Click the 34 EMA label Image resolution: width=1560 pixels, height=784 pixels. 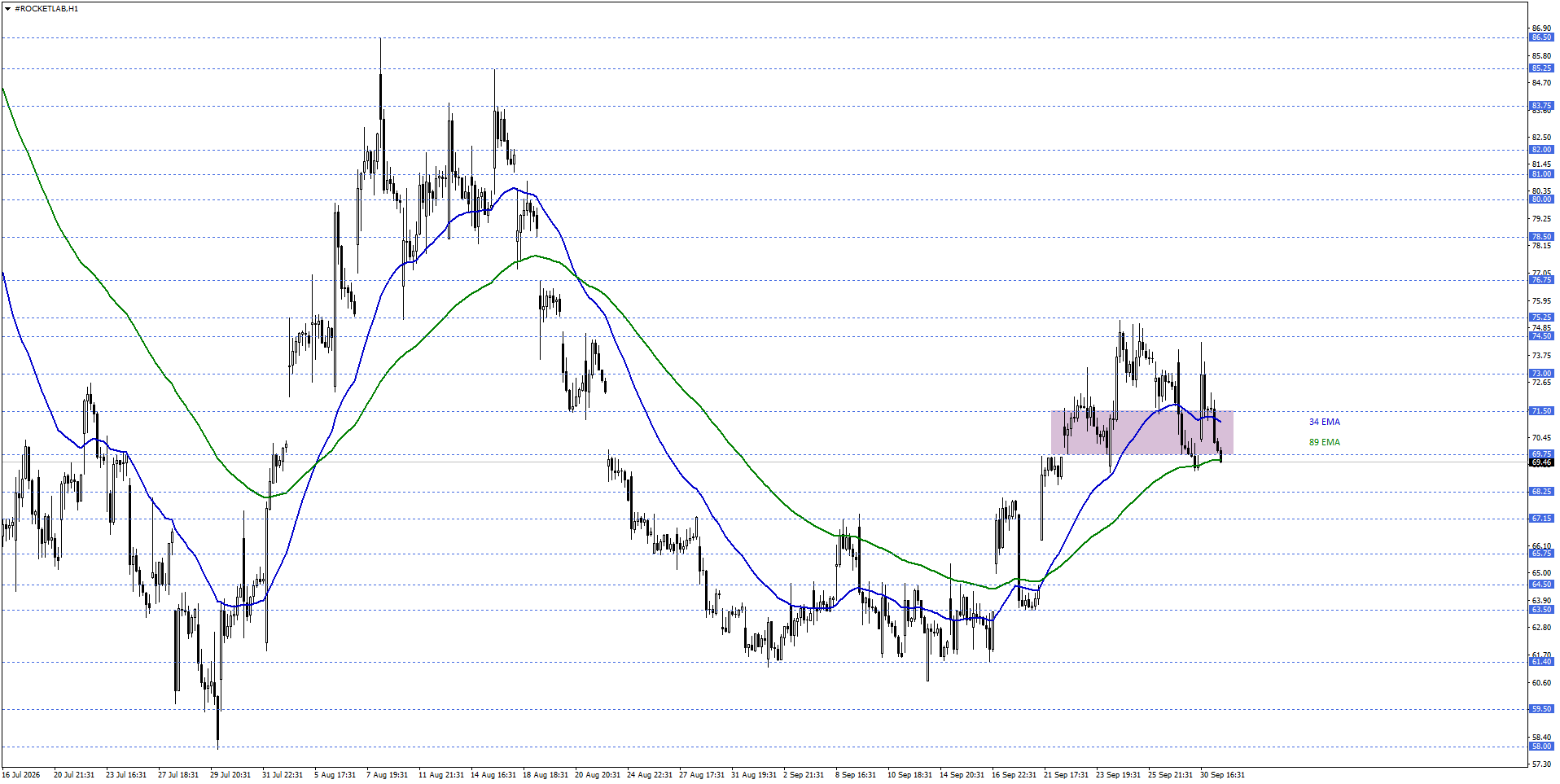[1324, 422]
